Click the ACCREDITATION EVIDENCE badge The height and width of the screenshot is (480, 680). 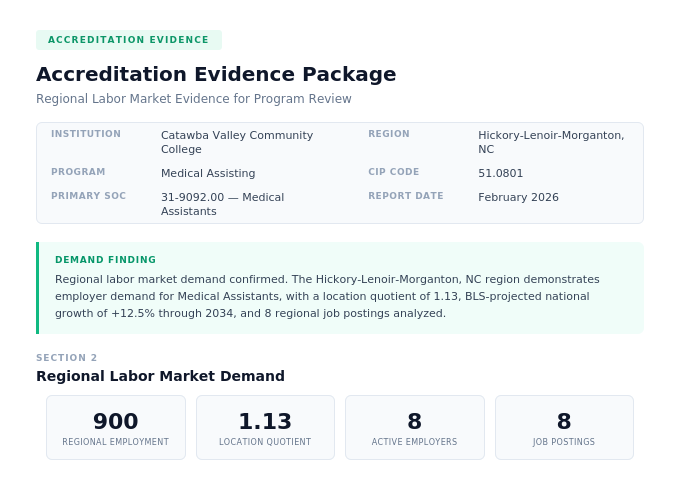[x=129, y=40]
